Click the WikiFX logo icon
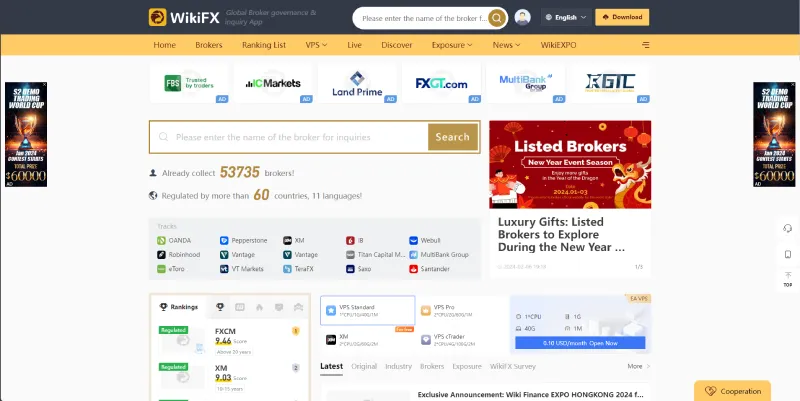The height and width of the screenshot is (401, 800). click(x=158, y=17)
